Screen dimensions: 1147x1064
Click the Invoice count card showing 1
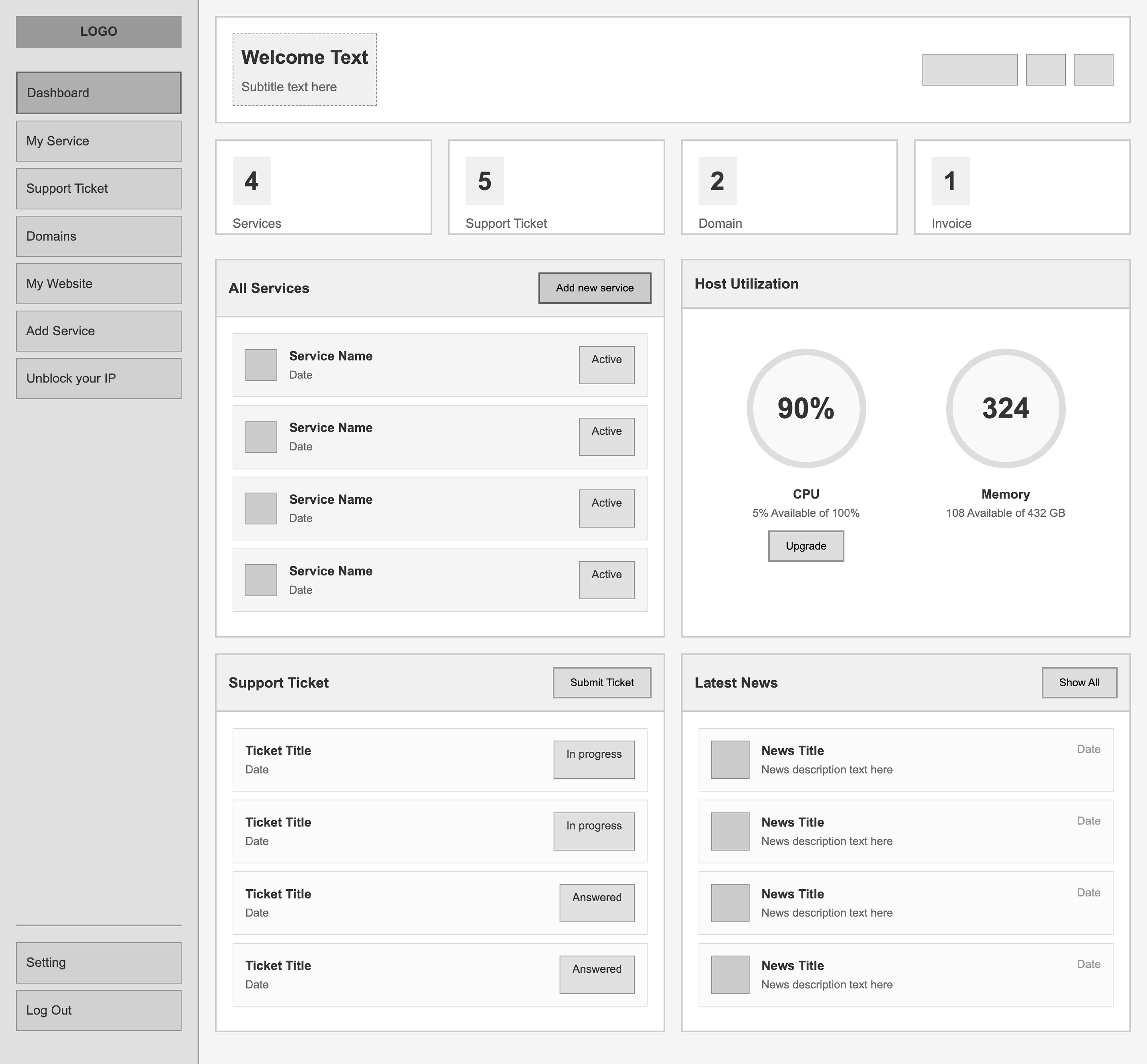(x=1023, y=187)
